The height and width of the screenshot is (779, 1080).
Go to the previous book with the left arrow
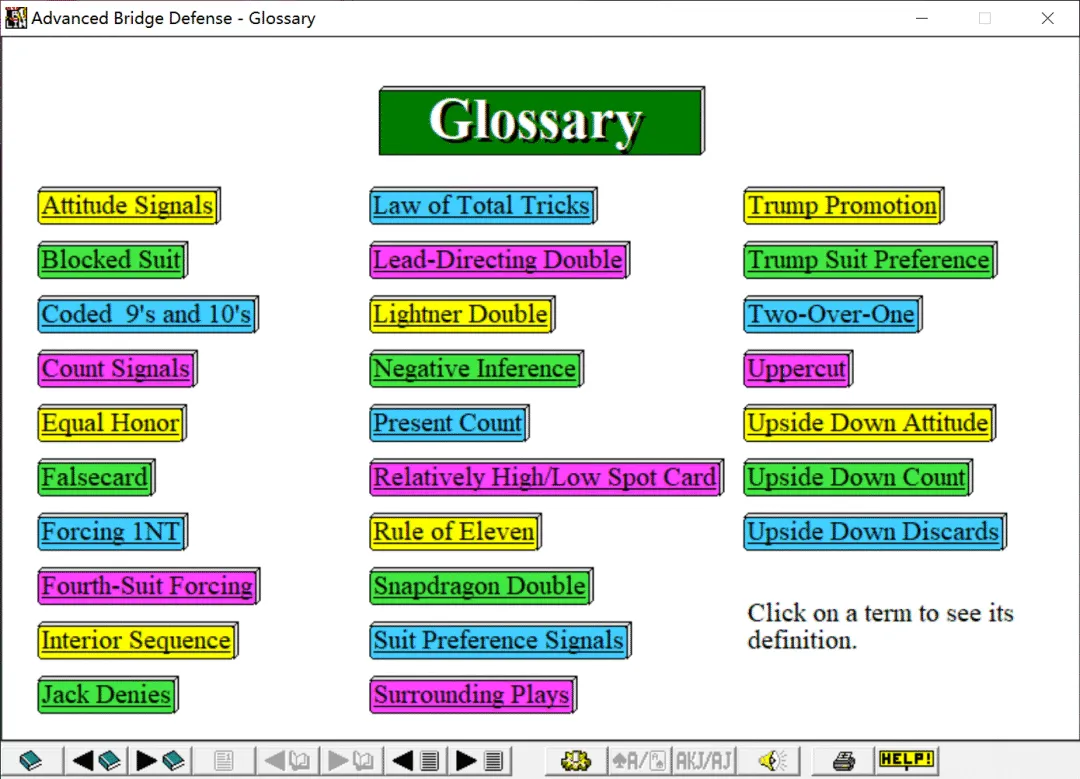coord(96,760)
